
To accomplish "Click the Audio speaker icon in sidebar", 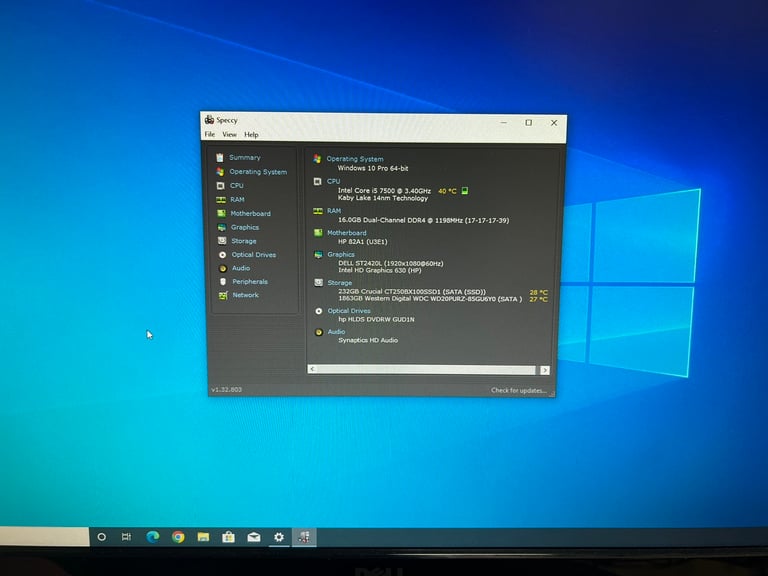I will pos(223,268).
